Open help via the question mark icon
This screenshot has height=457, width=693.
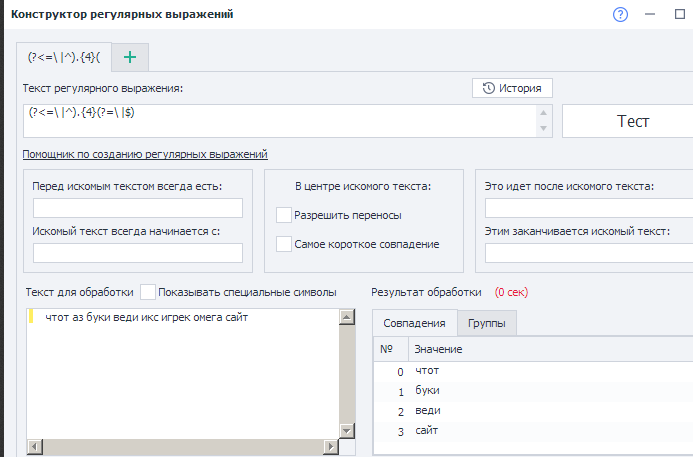coord(620,15)
